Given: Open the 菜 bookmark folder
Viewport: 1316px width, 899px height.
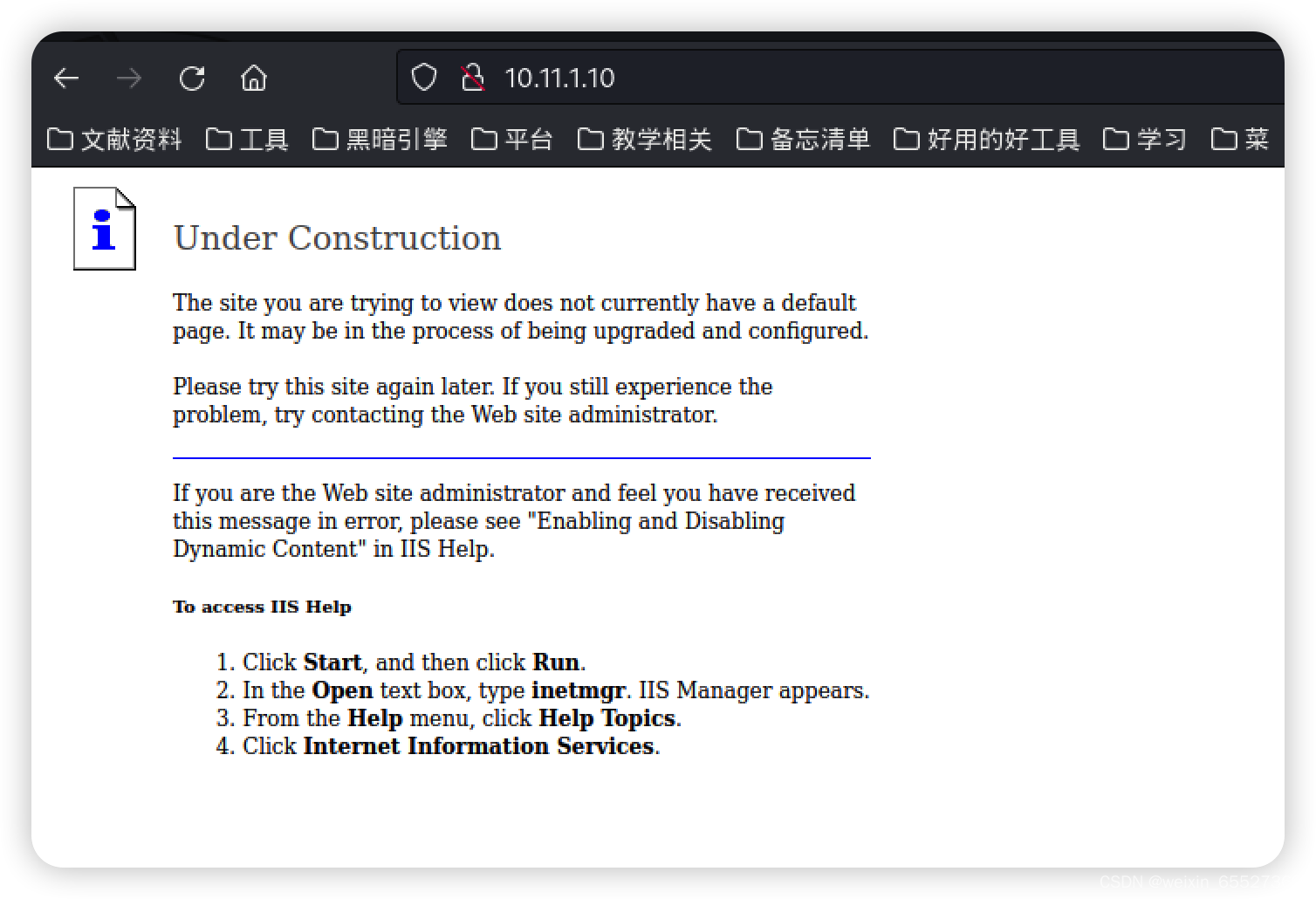Looking at the screenshot, I should pyautogui.click(x=1240, y=139).
